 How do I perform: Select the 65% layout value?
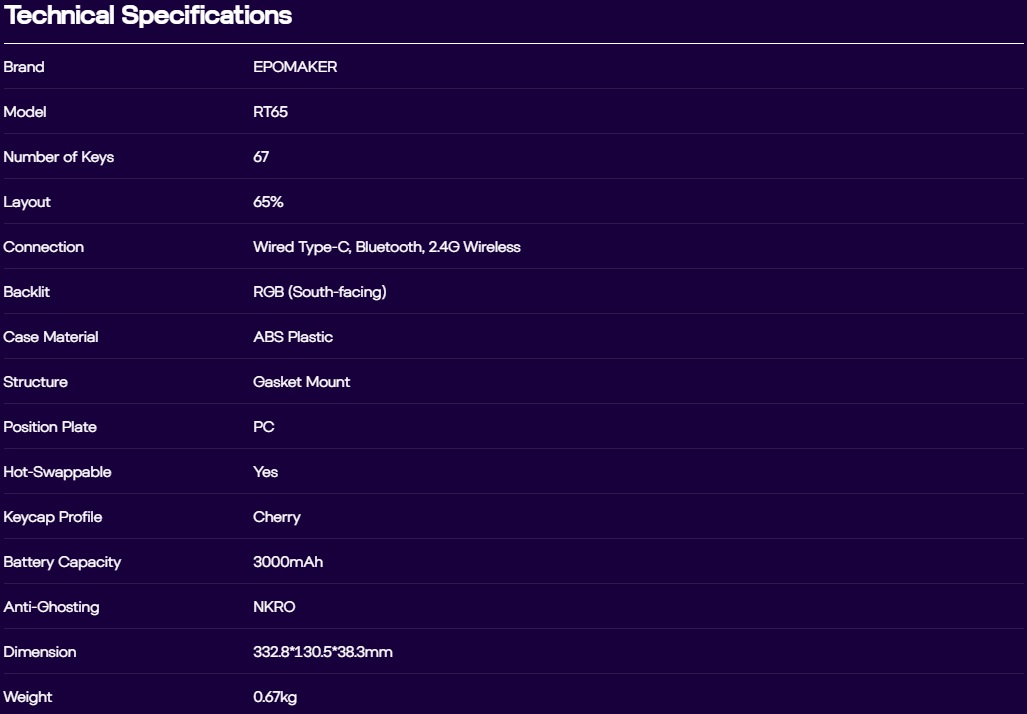[268, 202]
